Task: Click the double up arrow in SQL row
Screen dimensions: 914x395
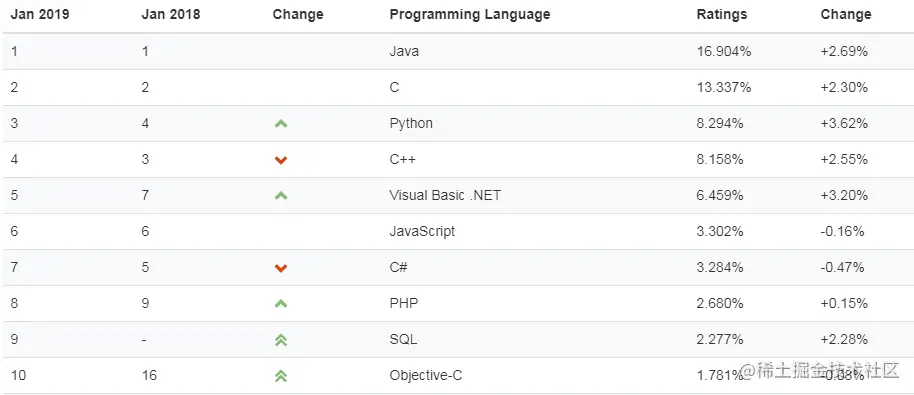Action: coord(281,340)
